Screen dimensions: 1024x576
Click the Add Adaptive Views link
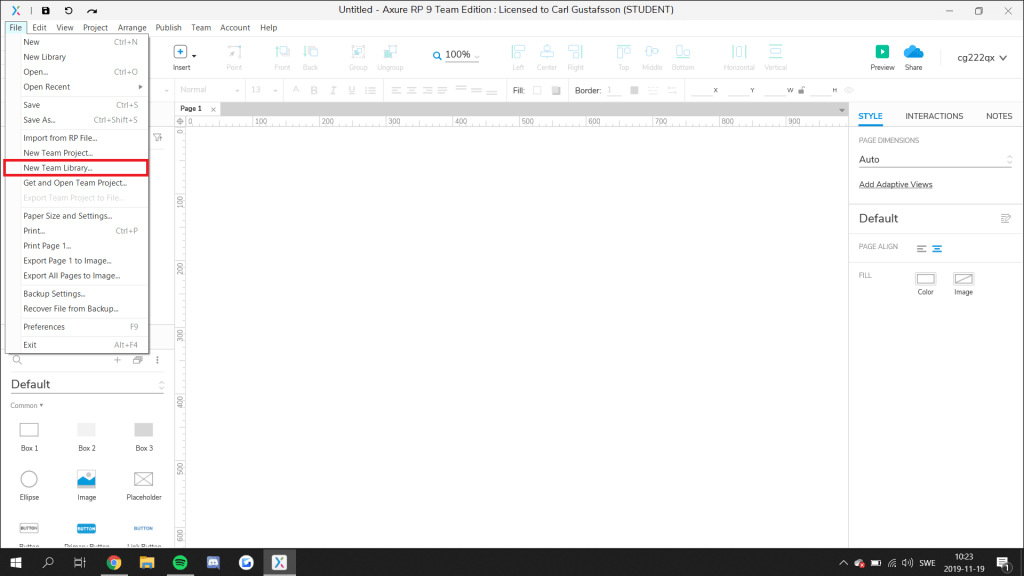click(895, 185)
